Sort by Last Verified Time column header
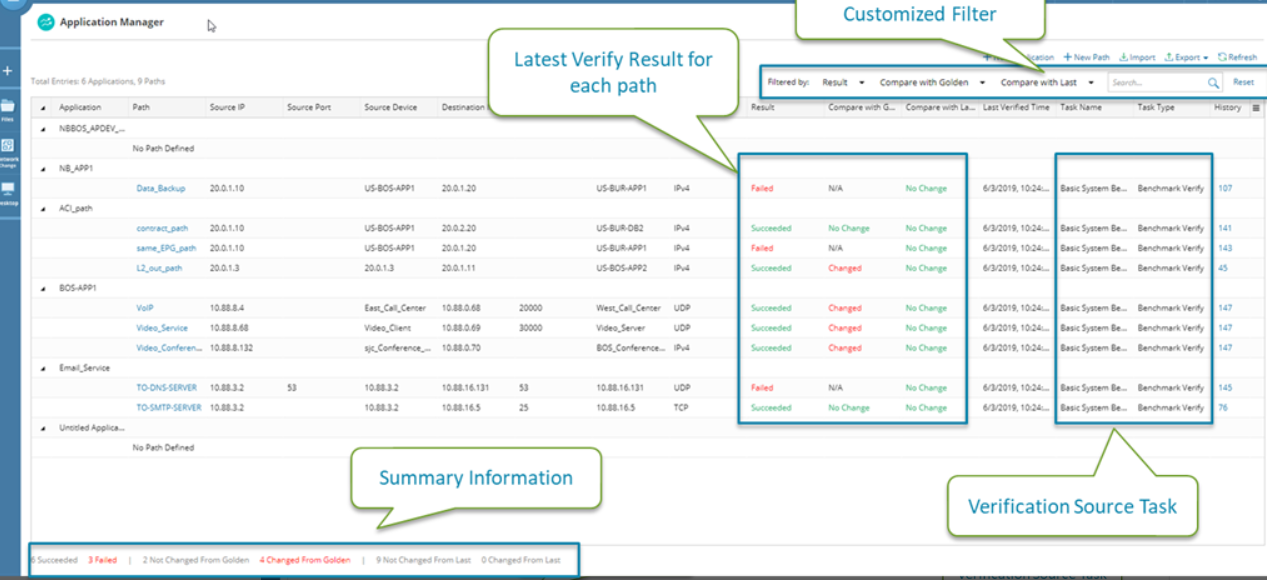This screenshot has width=1267, height=580. 1016,107
